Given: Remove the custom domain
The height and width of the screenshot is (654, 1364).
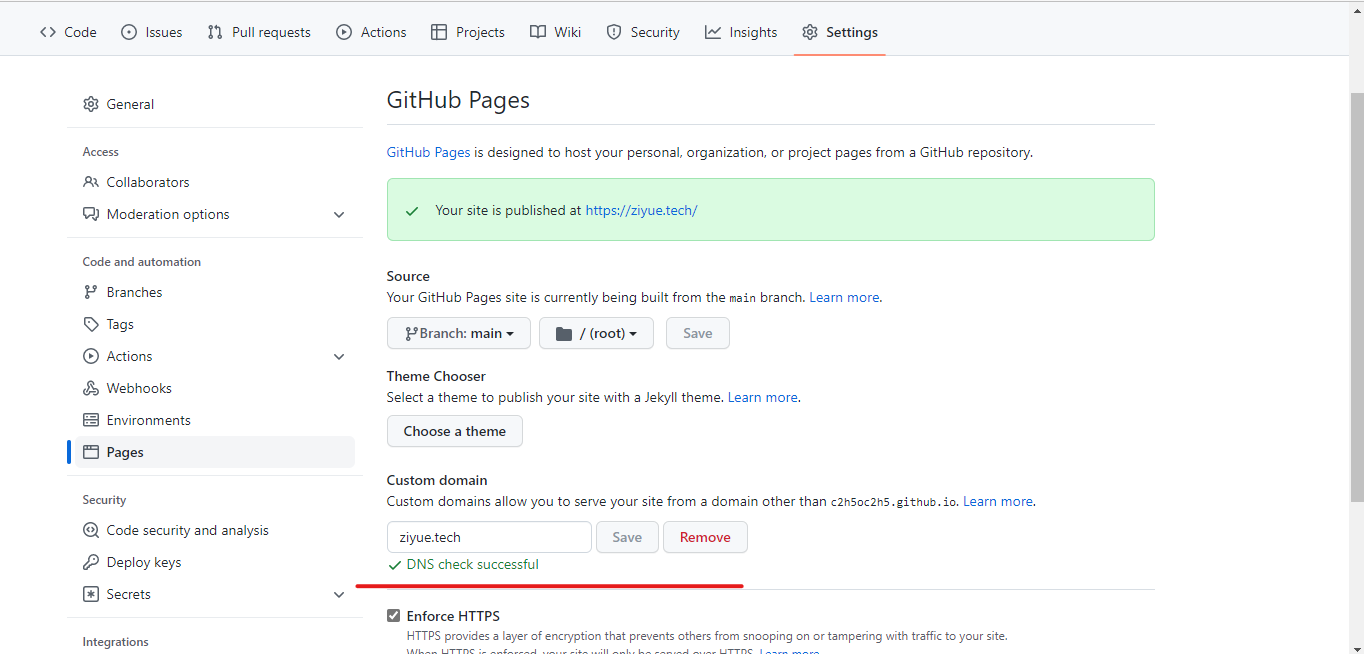Looking at the screenshot, I should 705,537.
